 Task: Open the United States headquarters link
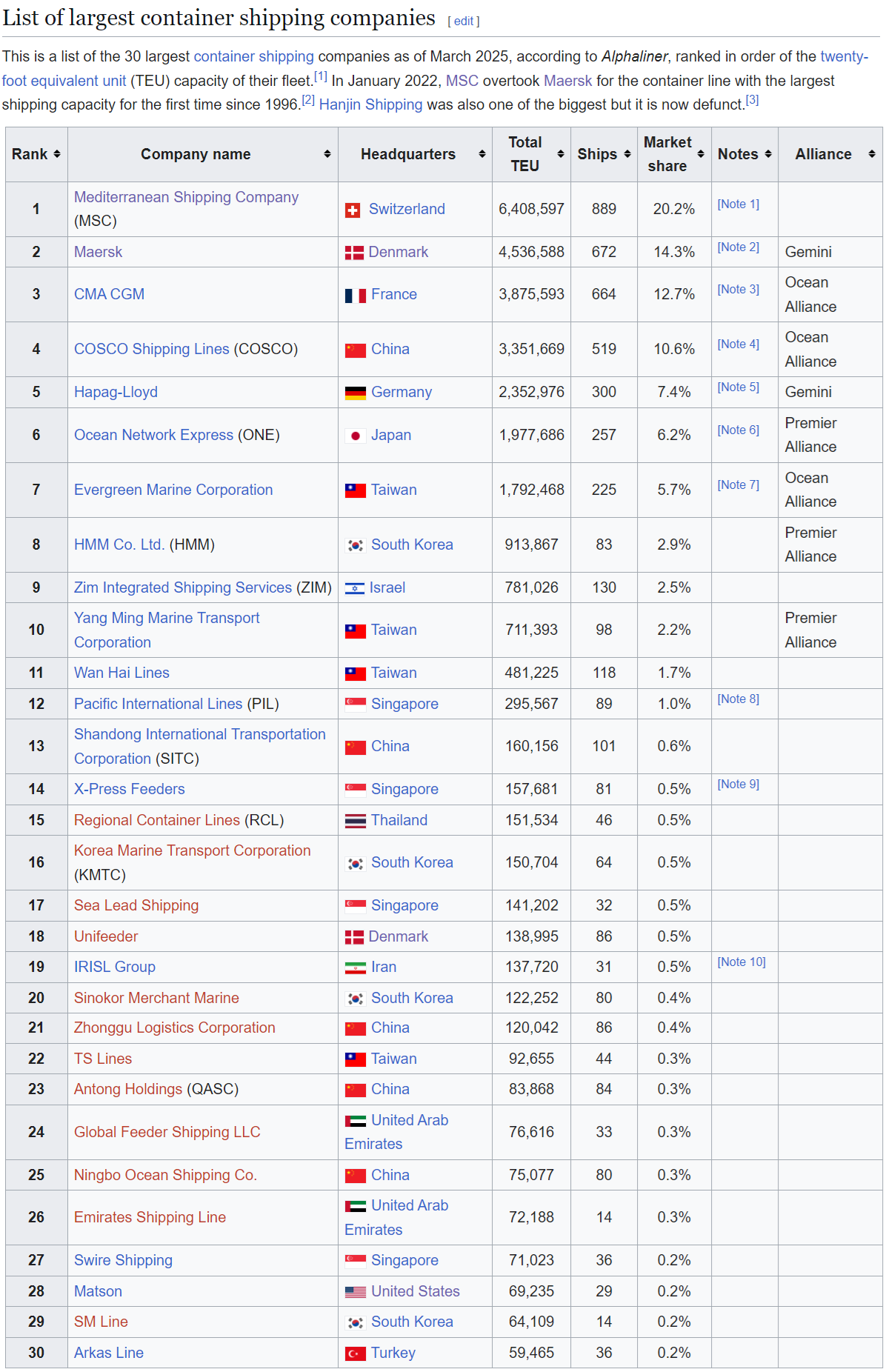pyautogui.click(x=416, y=1291)
